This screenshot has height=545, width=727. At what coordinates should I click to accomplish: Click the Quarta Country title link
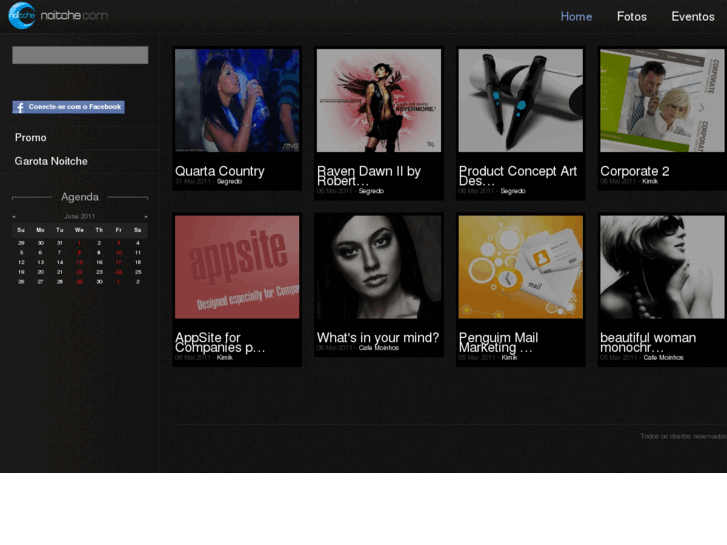(x=220, y=171)
